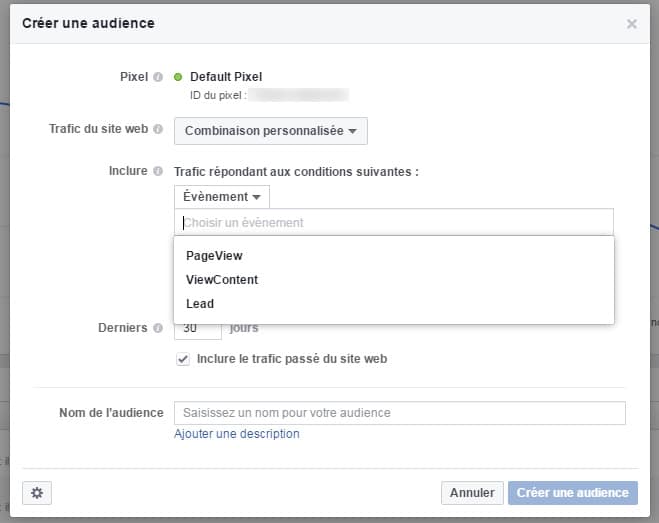Click the green pixel status dot
The height and width of the screenshot is (523, 659).
(178, 77)
